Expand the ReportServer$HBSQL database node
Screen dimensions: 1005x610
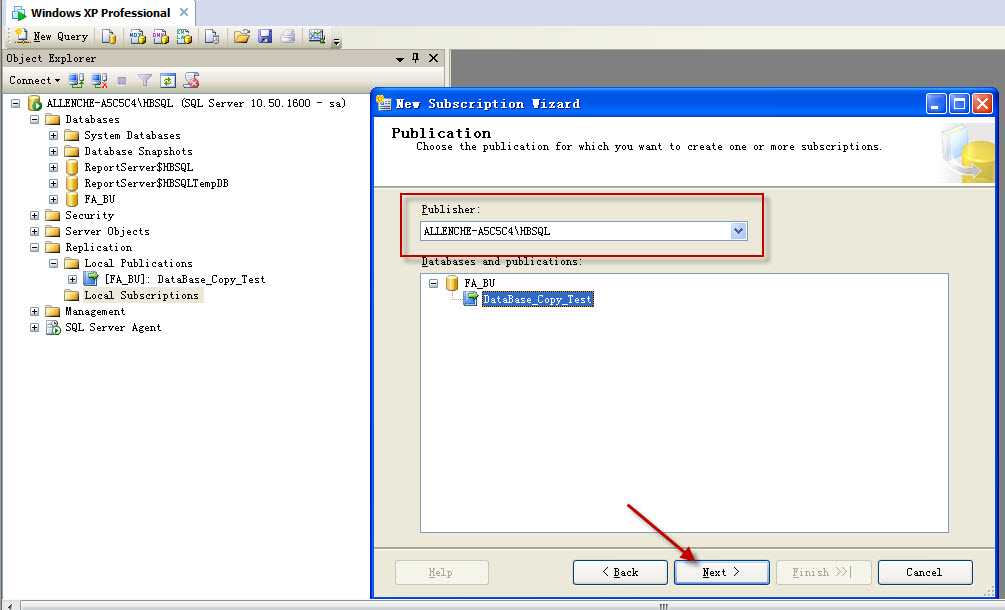pyautogui.click(x=53, y=167)
